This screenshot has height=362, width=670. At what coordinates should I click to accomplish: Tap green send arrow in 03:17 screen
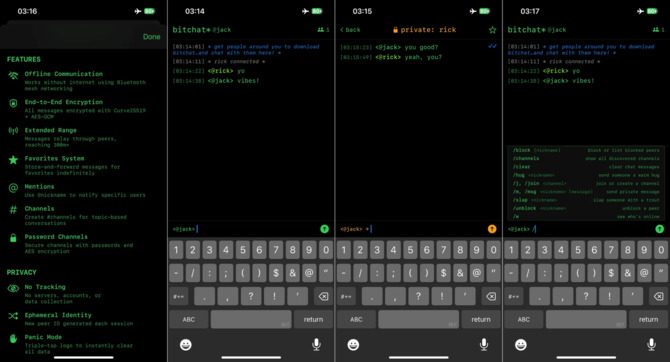pos(659,229)
